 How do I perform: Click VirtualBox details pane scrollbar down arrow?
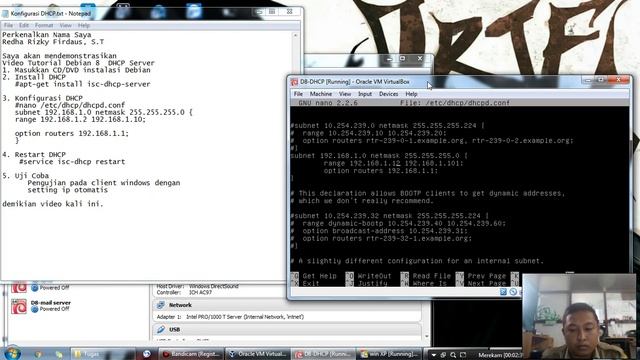point(427,336)
